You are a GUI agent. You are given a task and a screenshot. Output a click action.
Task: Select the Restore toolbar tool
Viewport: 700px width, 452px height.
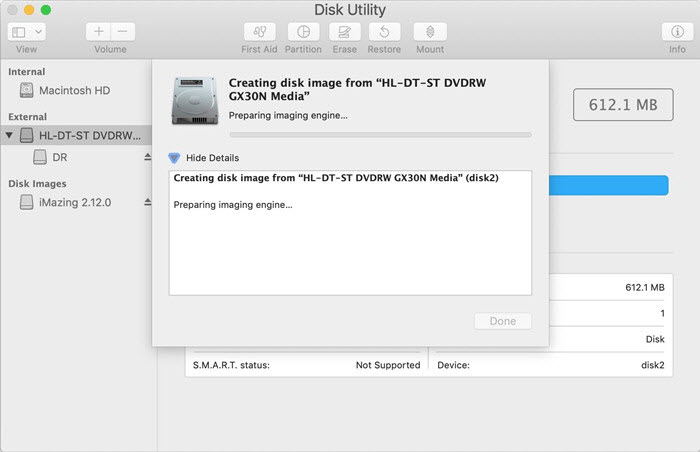pos(384,32)
